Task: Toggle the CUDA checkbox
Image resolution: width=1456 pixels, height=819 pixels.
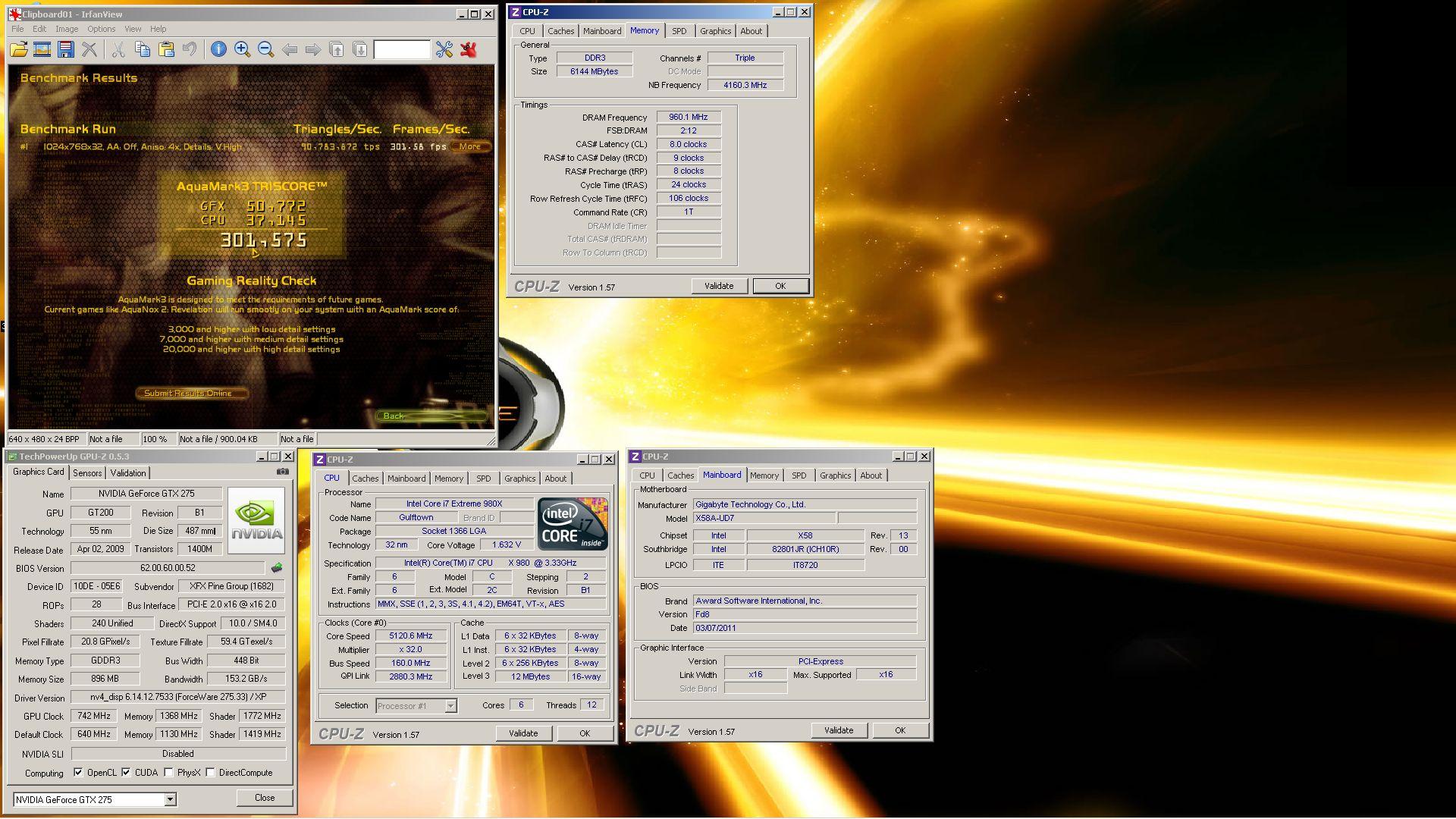Action: click(x=126, y=773)
